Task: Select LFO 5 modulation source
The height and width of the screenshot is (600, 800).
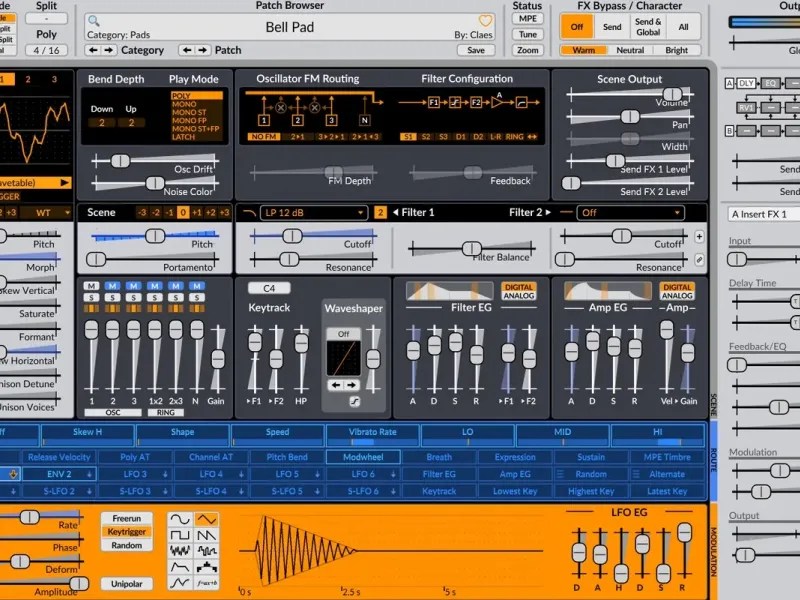Action: pos(287,474)
